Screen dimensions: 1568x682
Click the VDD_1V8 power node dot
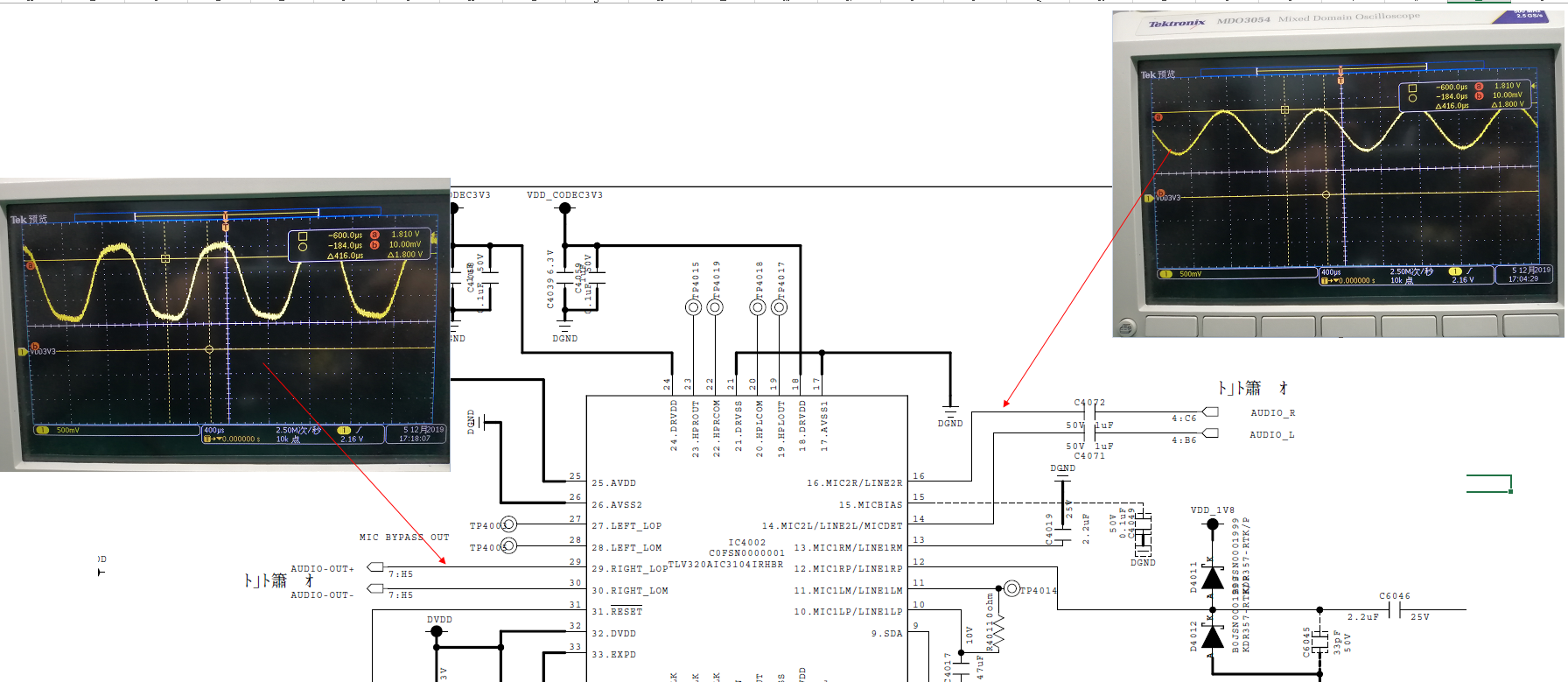coord(1213,524)
